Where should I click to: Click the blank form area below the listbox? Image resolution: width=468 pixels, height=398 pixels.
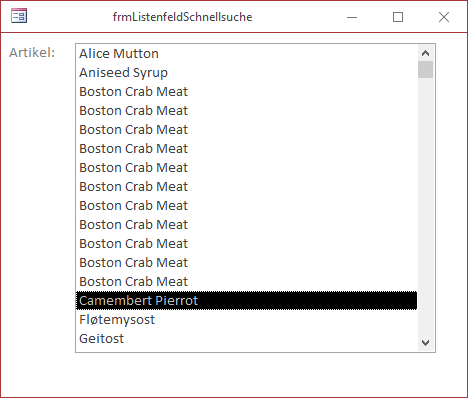[234, 374]
